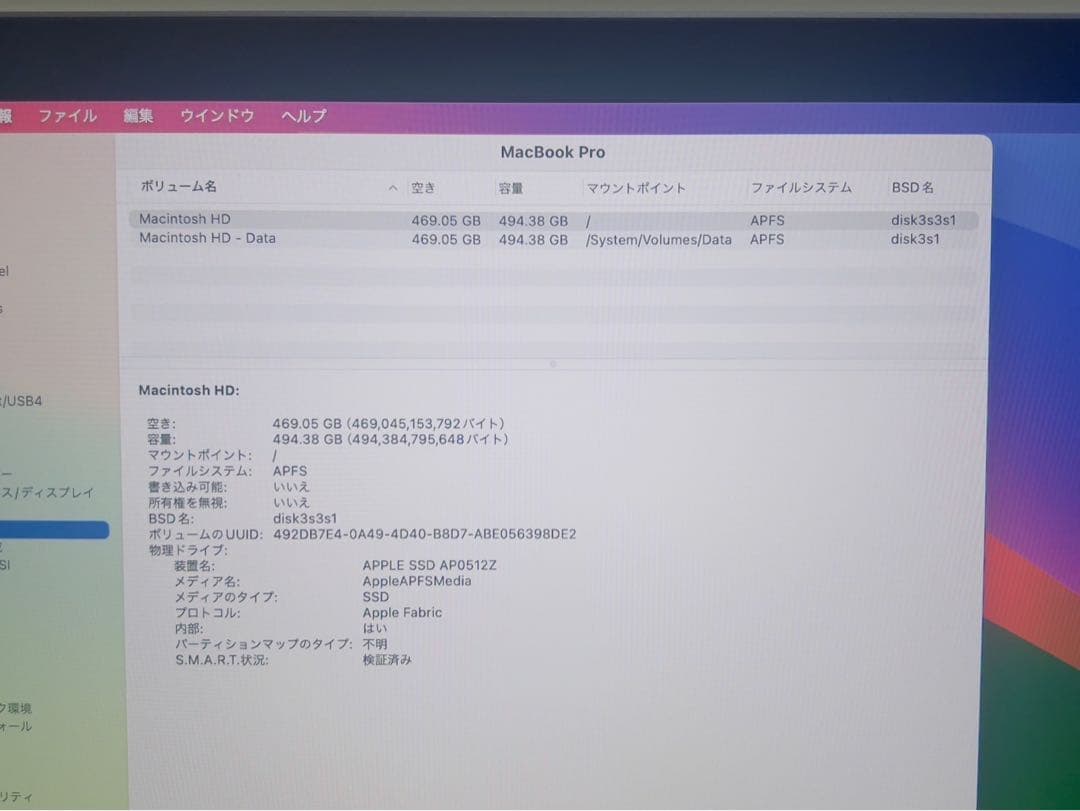This screenshot has width=1080, height=811.
Task: Sort volumes by the 容量 column header
Action: [512, 187]
